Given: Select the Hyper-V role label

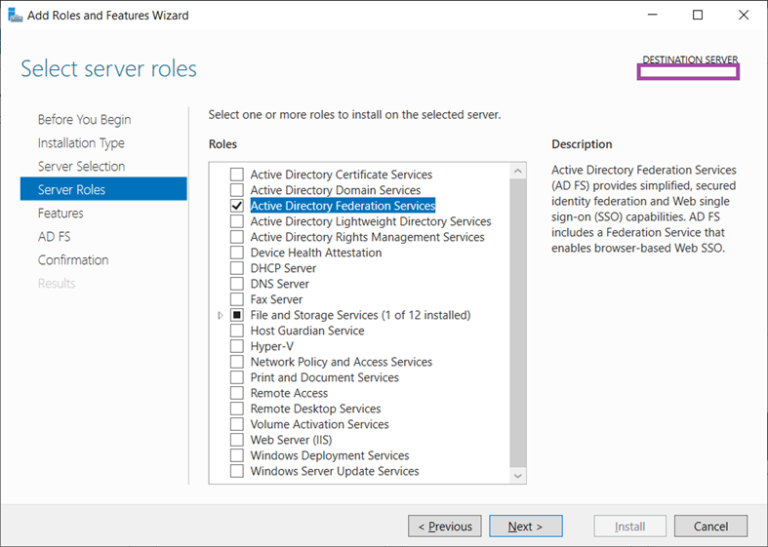Looking at the screenshot, I should [x=272, y=346].
